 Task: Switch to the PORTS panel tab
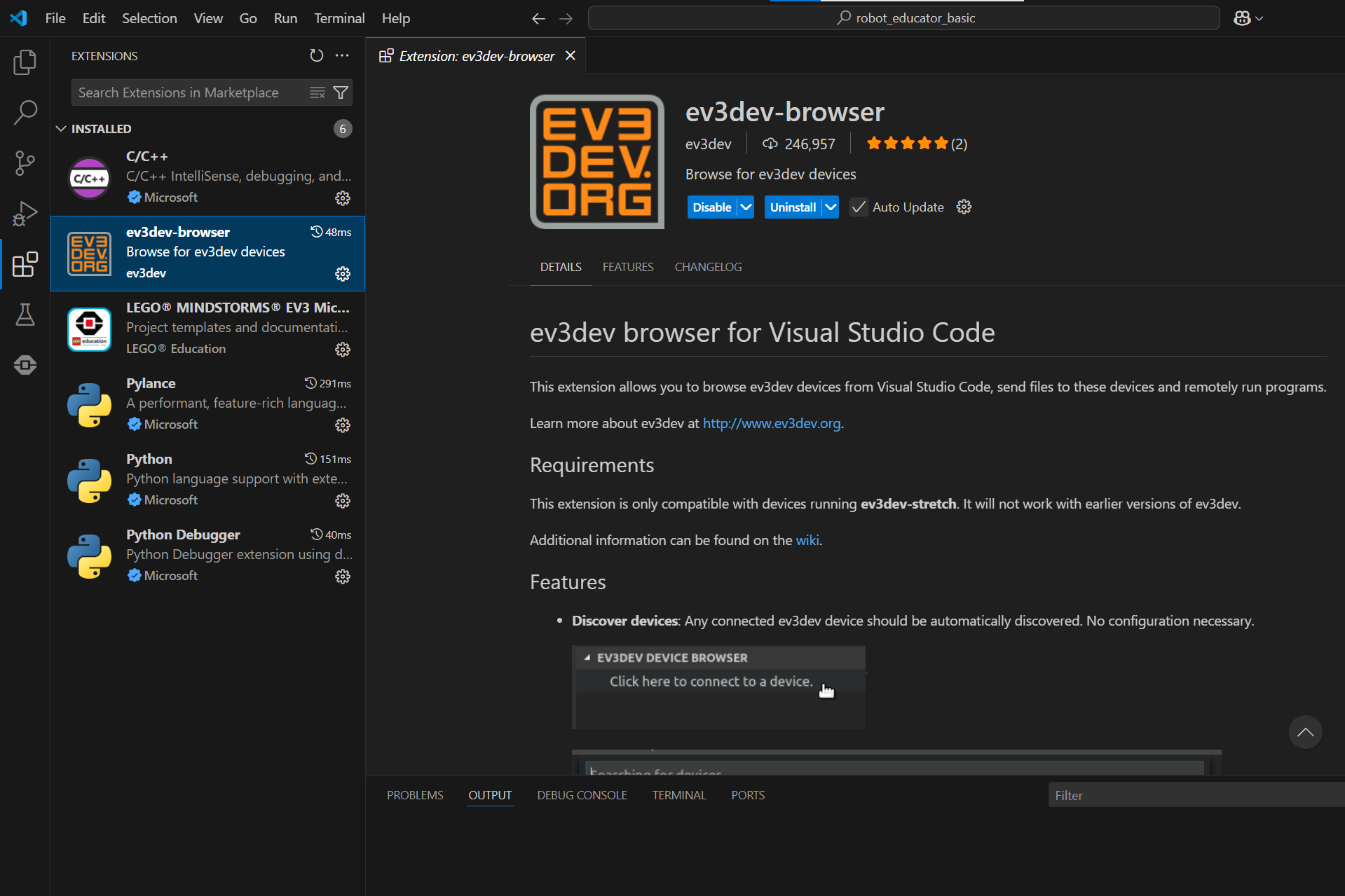click(748, 795)
